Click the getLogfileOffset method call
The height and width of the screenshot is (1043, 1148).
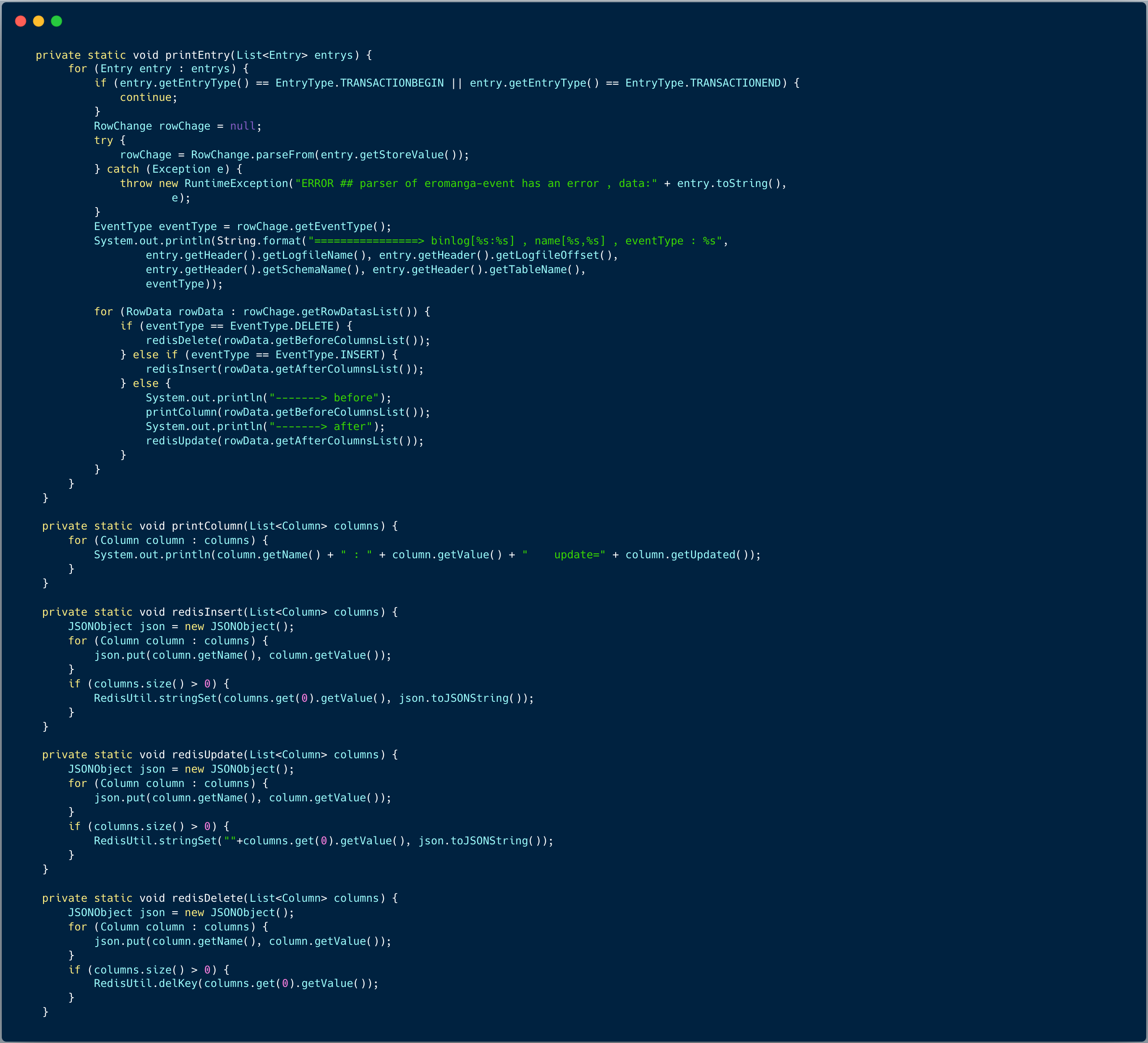coord(547,255)
